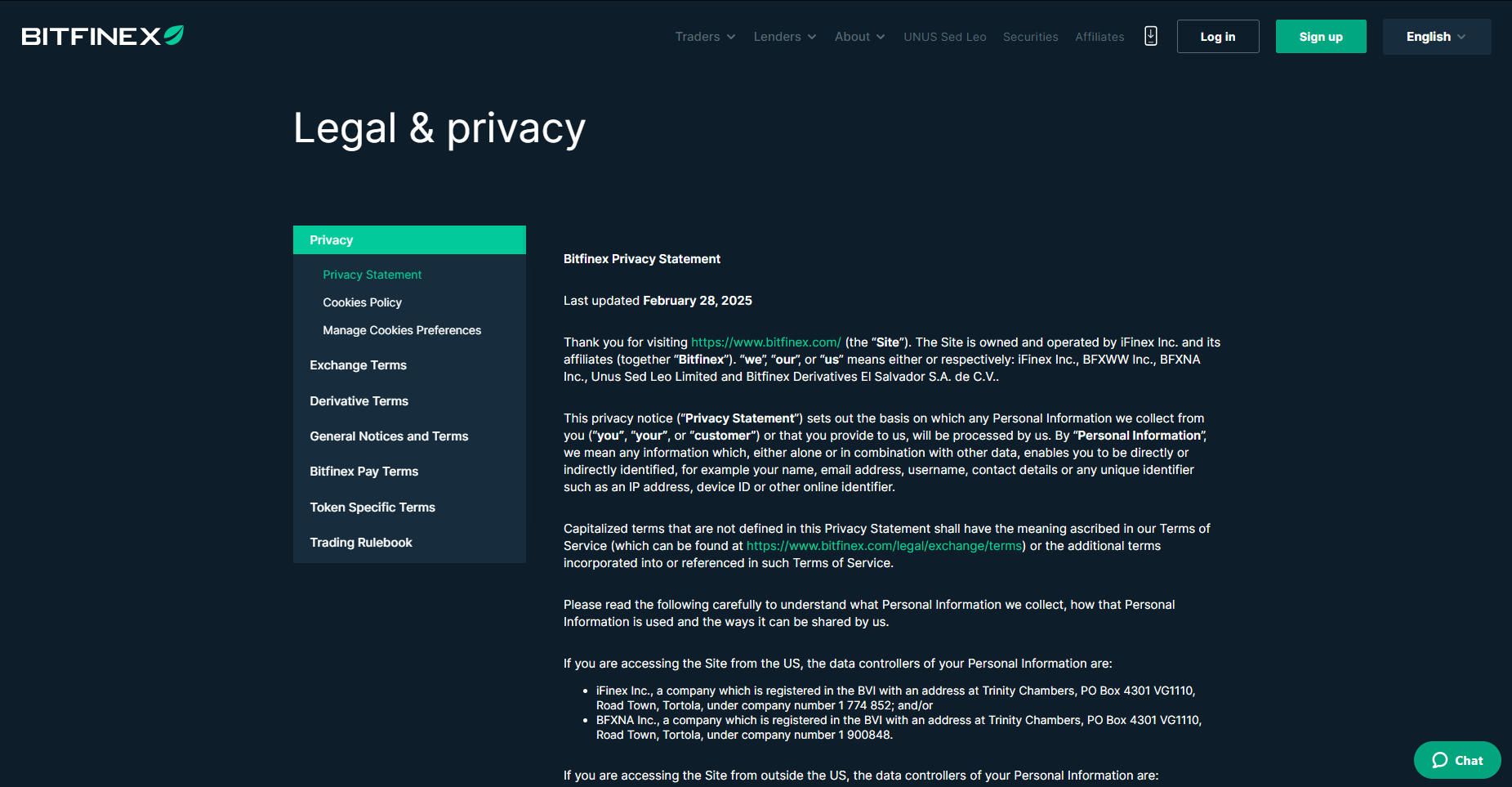This screenshot has height=787, width=1512.
Task: Click the "February 28, 2025" date text
Action: 698,301
